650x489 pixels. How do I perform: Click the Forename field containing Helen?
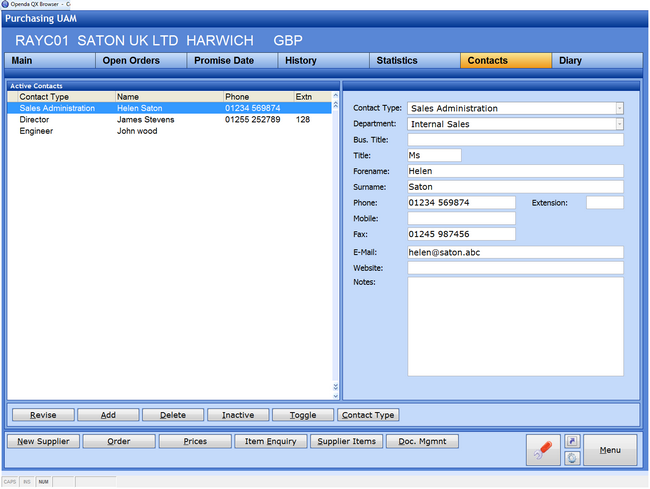pyautogui.click(x=515, y=171)
